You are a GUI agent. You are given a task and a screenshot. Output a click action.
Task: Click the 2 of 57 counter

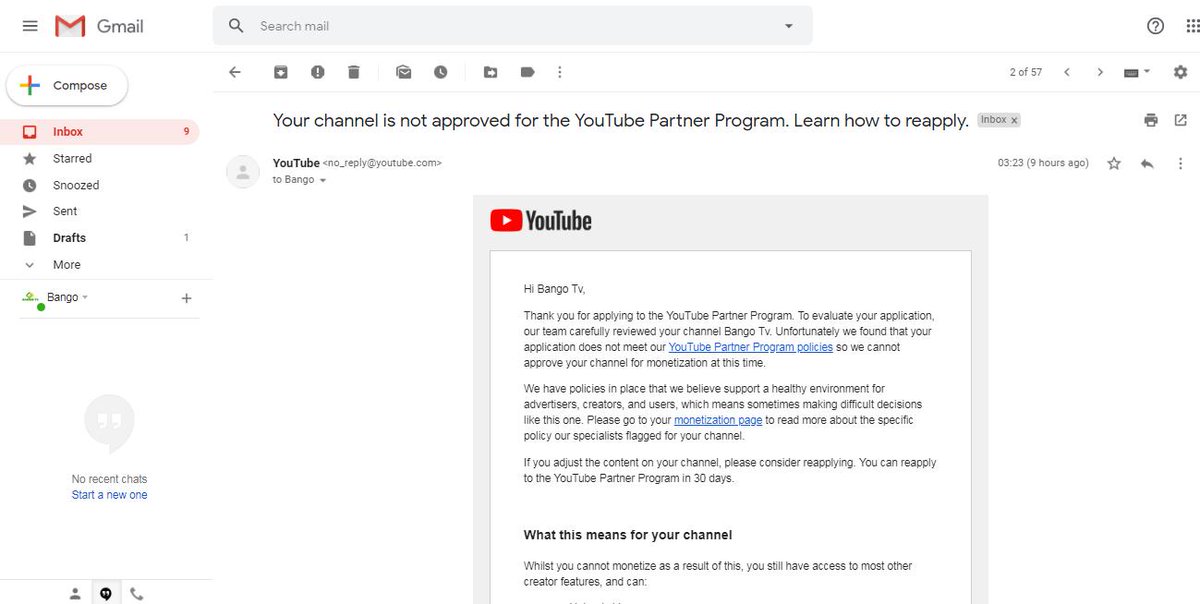click(x=1026, y=72)
